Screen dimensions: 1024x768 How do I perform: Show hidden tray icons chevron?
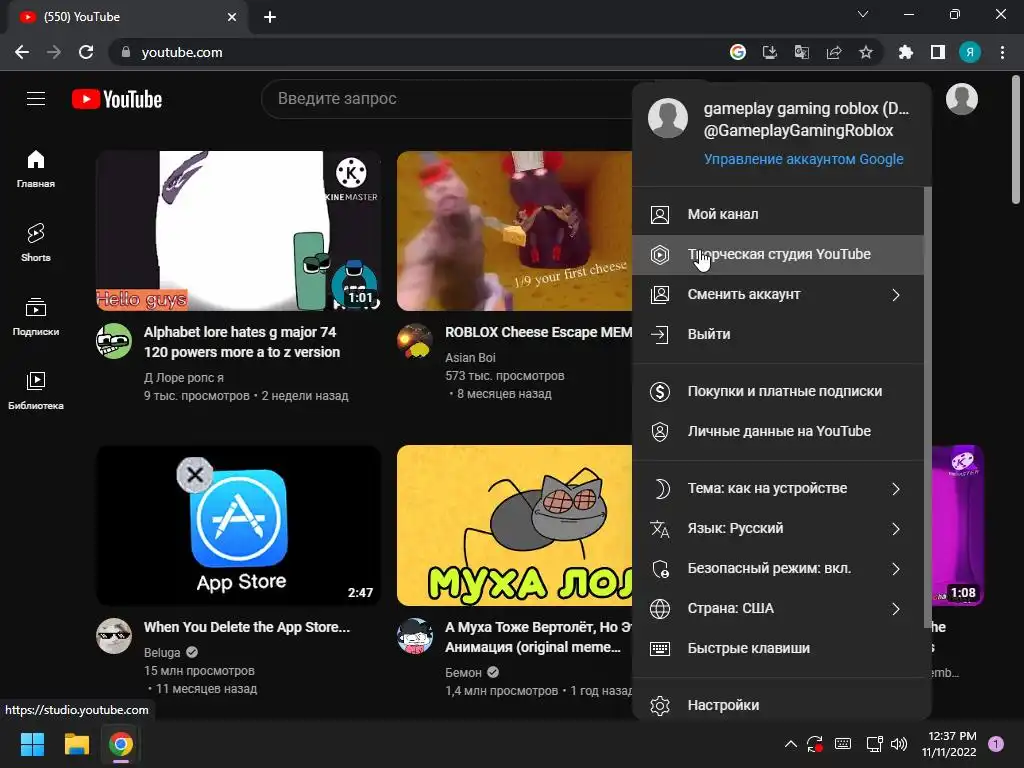pos(790,744)
